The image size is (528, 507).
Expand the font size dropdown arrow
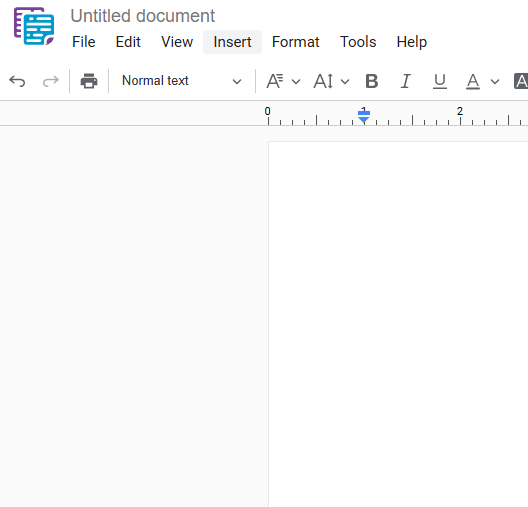click(345, 81)
